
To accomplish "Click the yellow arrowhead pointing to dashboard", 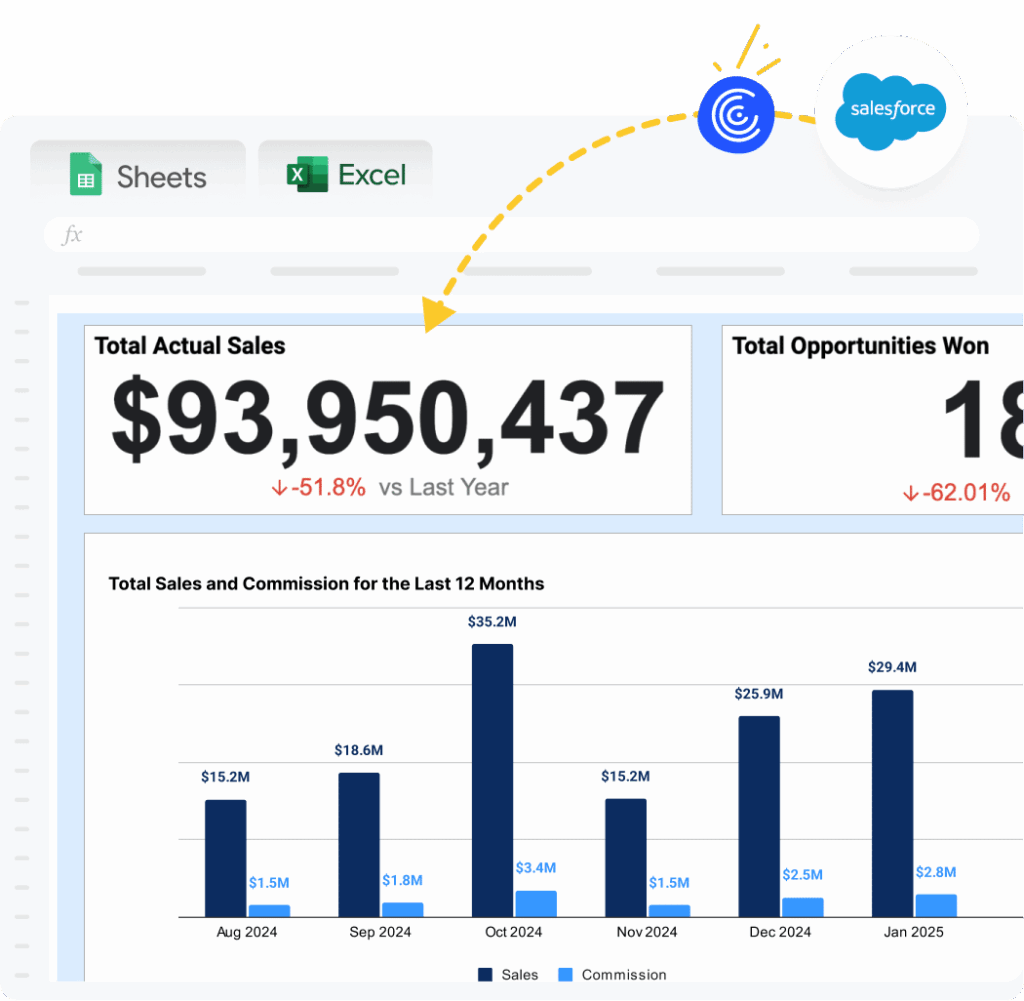I will click(x=437, y=313).
